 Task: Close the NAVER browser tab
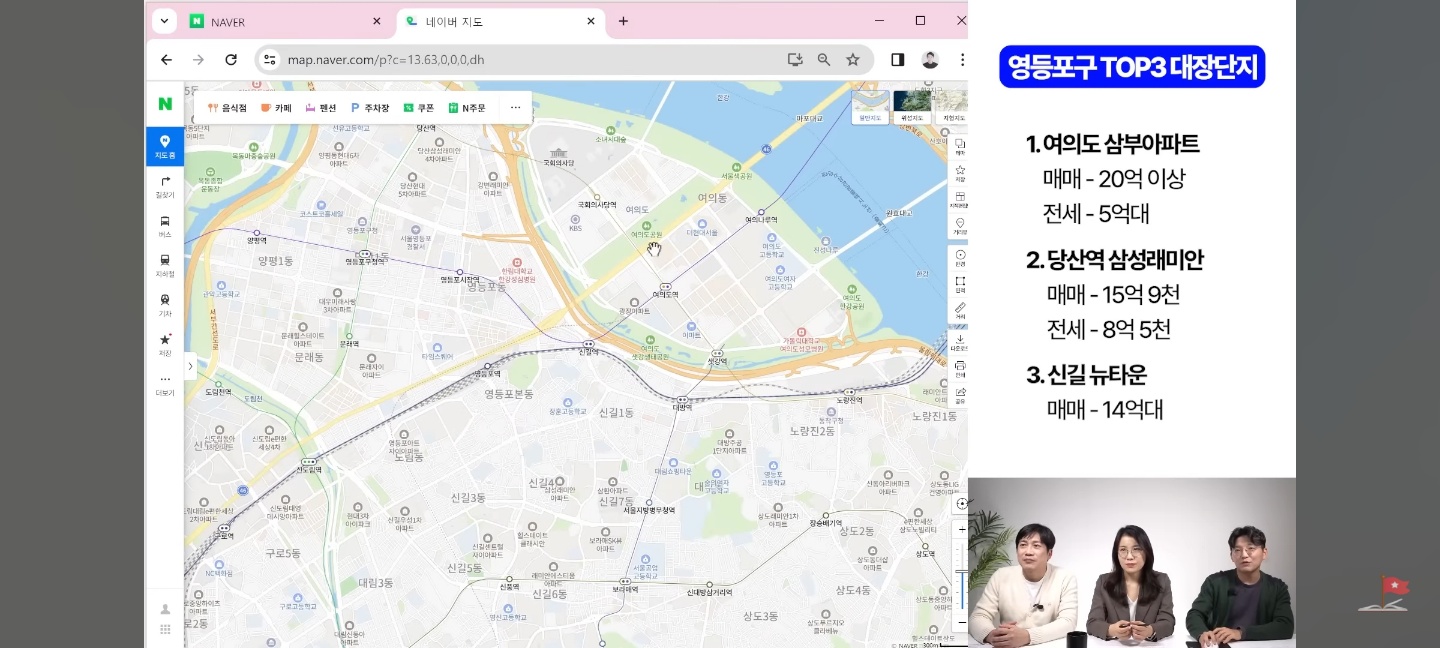[x=376, y=21]
